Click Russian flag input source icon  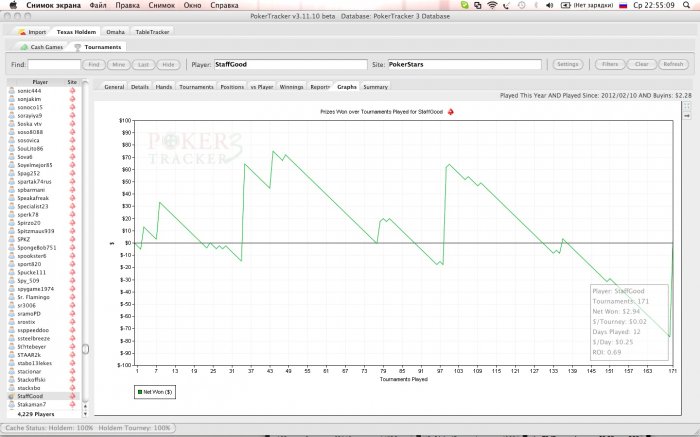tap(623, 5)
